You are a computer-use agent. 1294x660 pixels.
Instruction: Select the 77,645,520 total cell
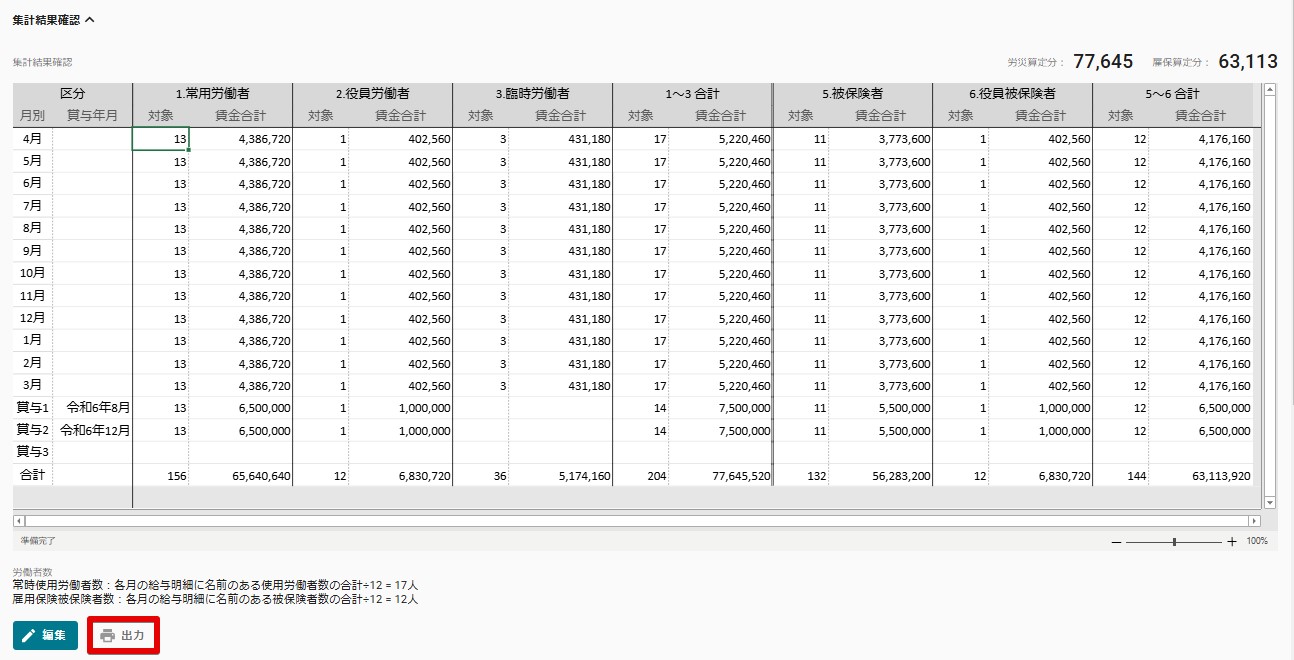(720, 476)
